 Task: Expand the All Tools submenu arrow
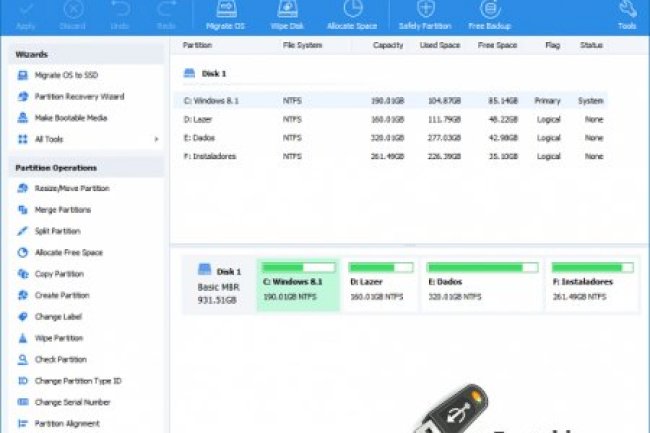pyautogui.click(x=156, y=139)
